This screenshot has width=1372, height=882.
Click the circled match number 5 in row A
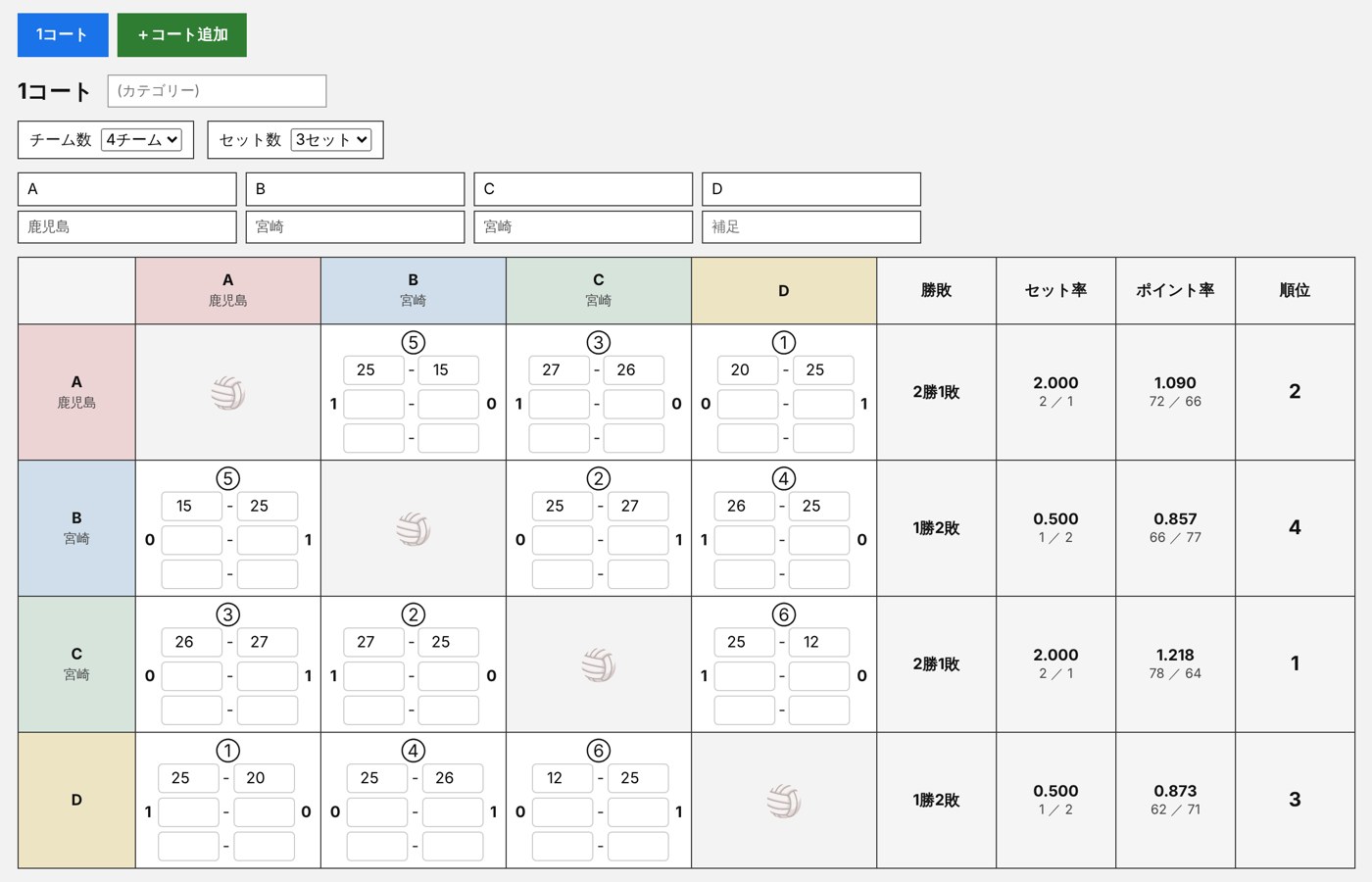click(x=414, y=342)
